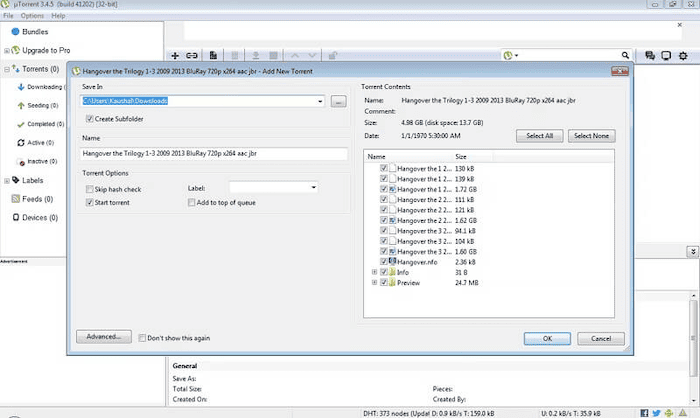Expand the Preview folder tree node
The width and height of the screenshot is (700, 418).
374,283
